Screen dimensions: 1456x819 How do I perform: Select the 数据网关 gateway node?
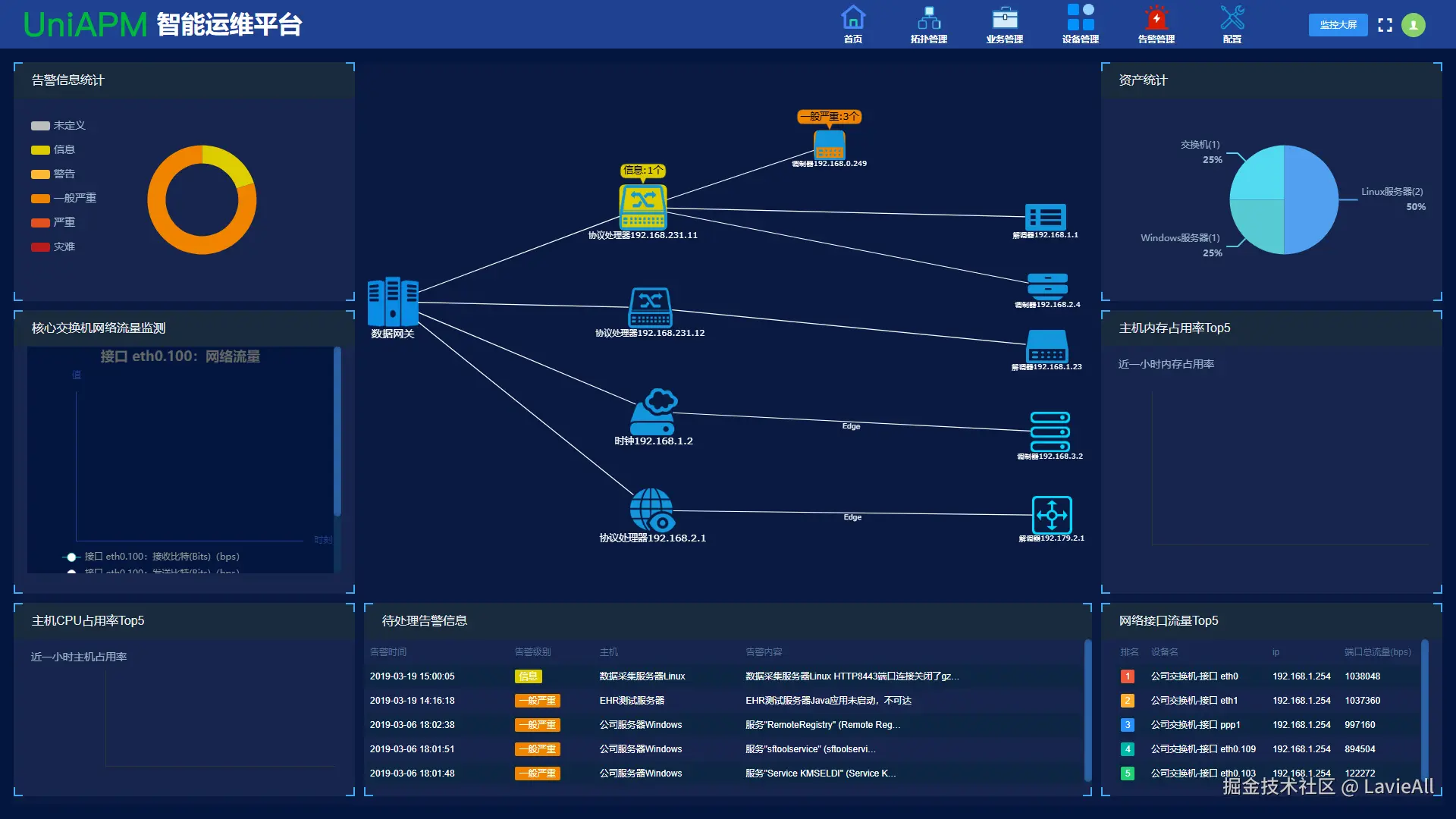coord(392,303)
